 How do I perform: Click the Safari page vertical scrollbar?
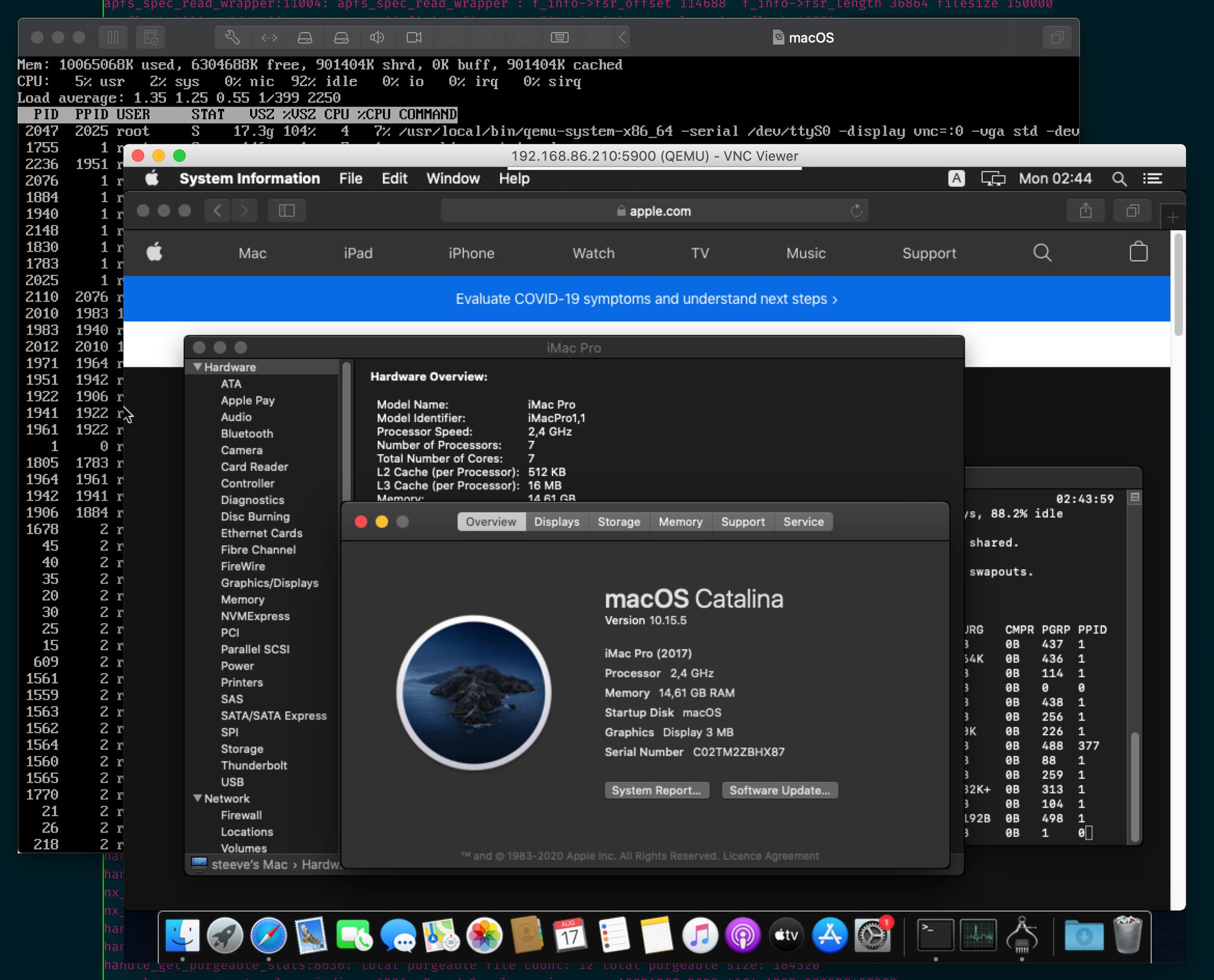[1178, 284]
